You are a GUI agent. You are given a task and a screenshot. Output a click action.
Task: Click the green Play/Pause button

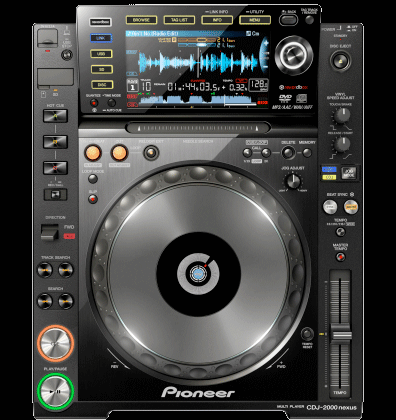point(55,391)
